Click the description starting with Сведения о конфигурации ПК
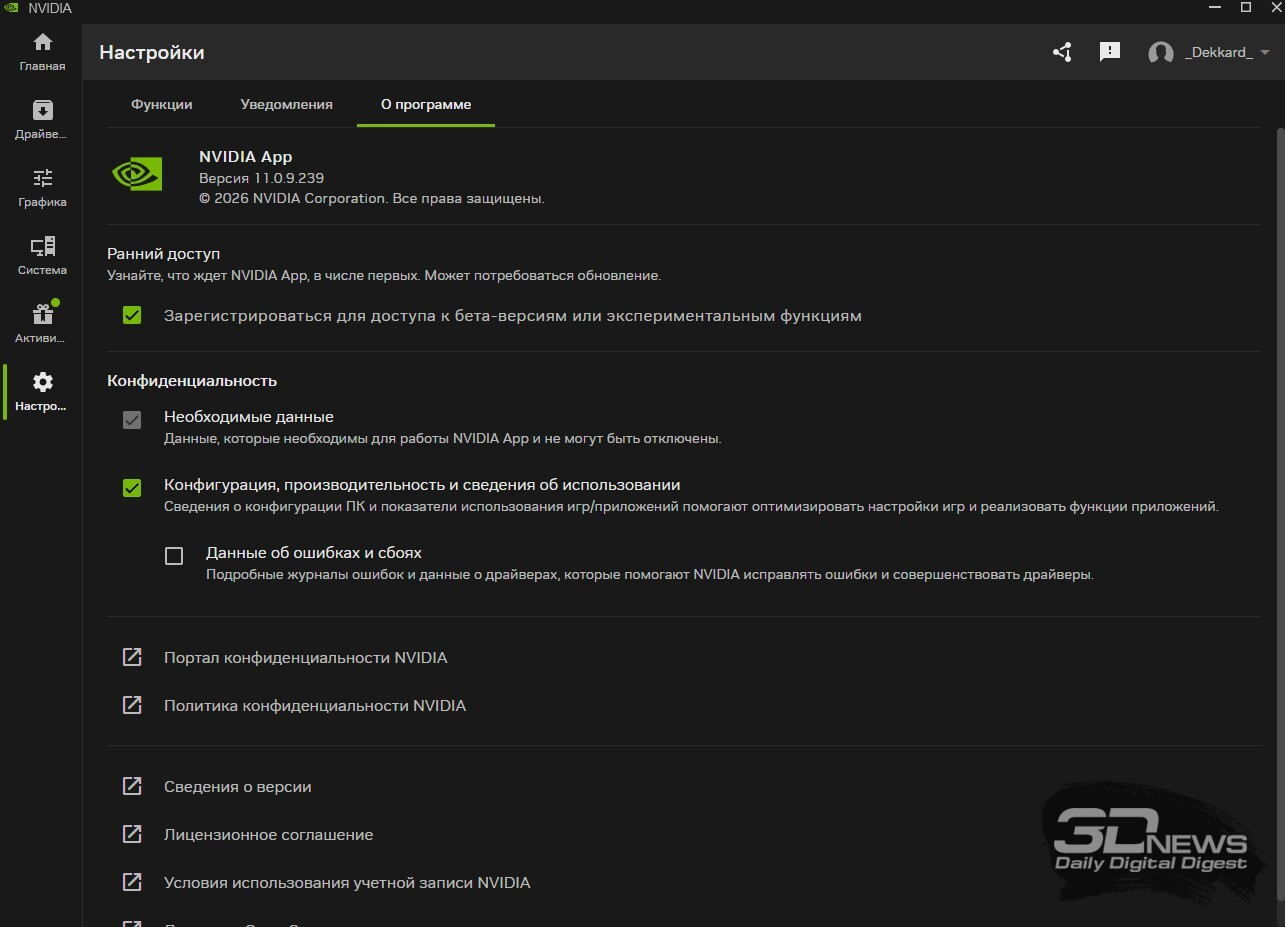 691,507
